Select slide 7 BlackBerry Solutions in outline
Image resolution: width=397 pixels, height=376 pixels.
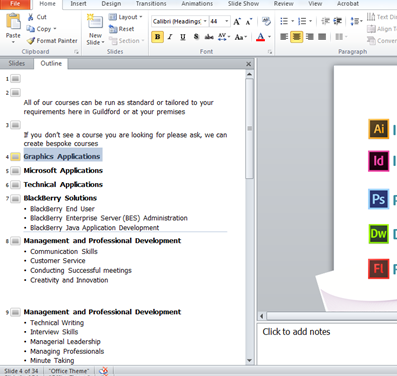(60, 198)
